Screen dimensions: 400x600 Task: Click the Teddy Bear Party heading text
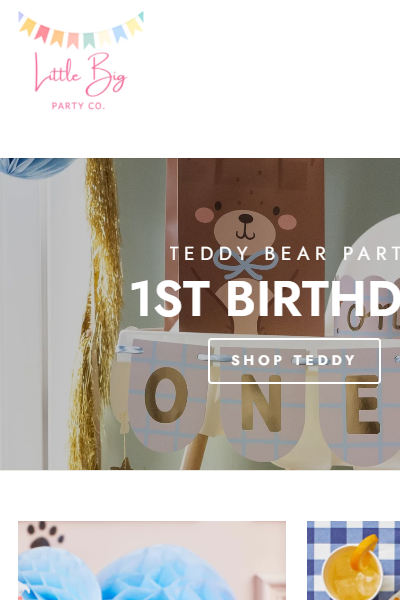(x=284, y=254)
